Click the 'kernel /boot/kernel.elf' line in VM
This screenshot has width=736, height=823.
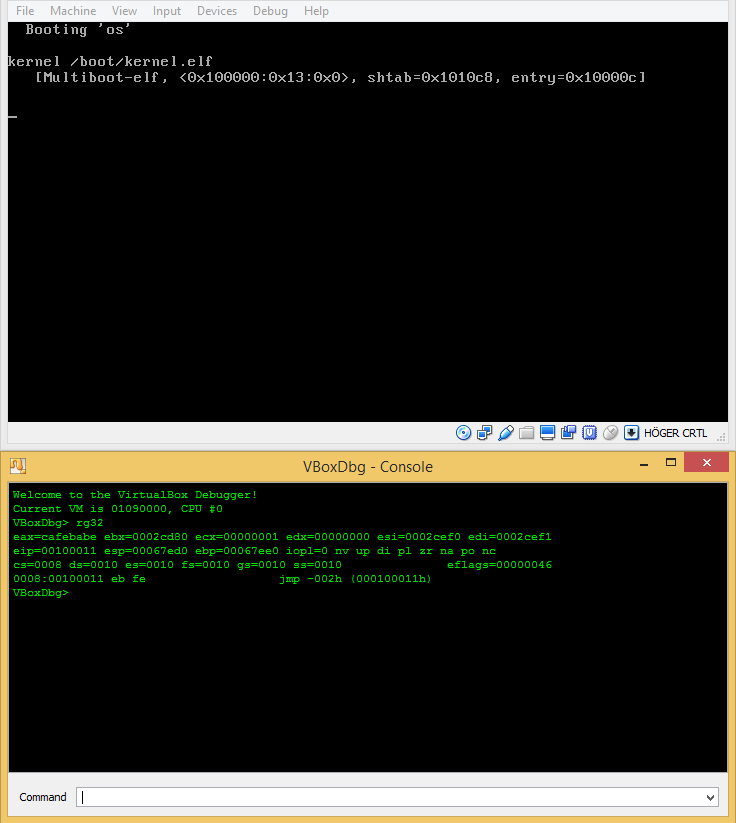pos(110,61)
